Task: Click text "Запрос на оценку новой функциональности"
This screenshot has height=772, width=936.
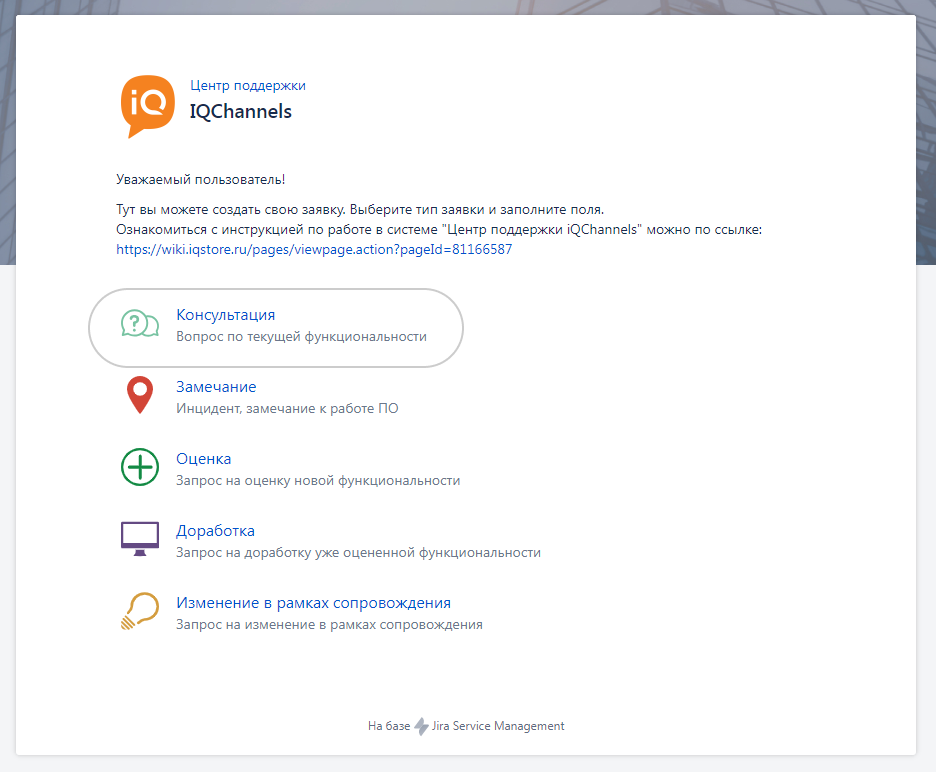Action: [318, 481]
